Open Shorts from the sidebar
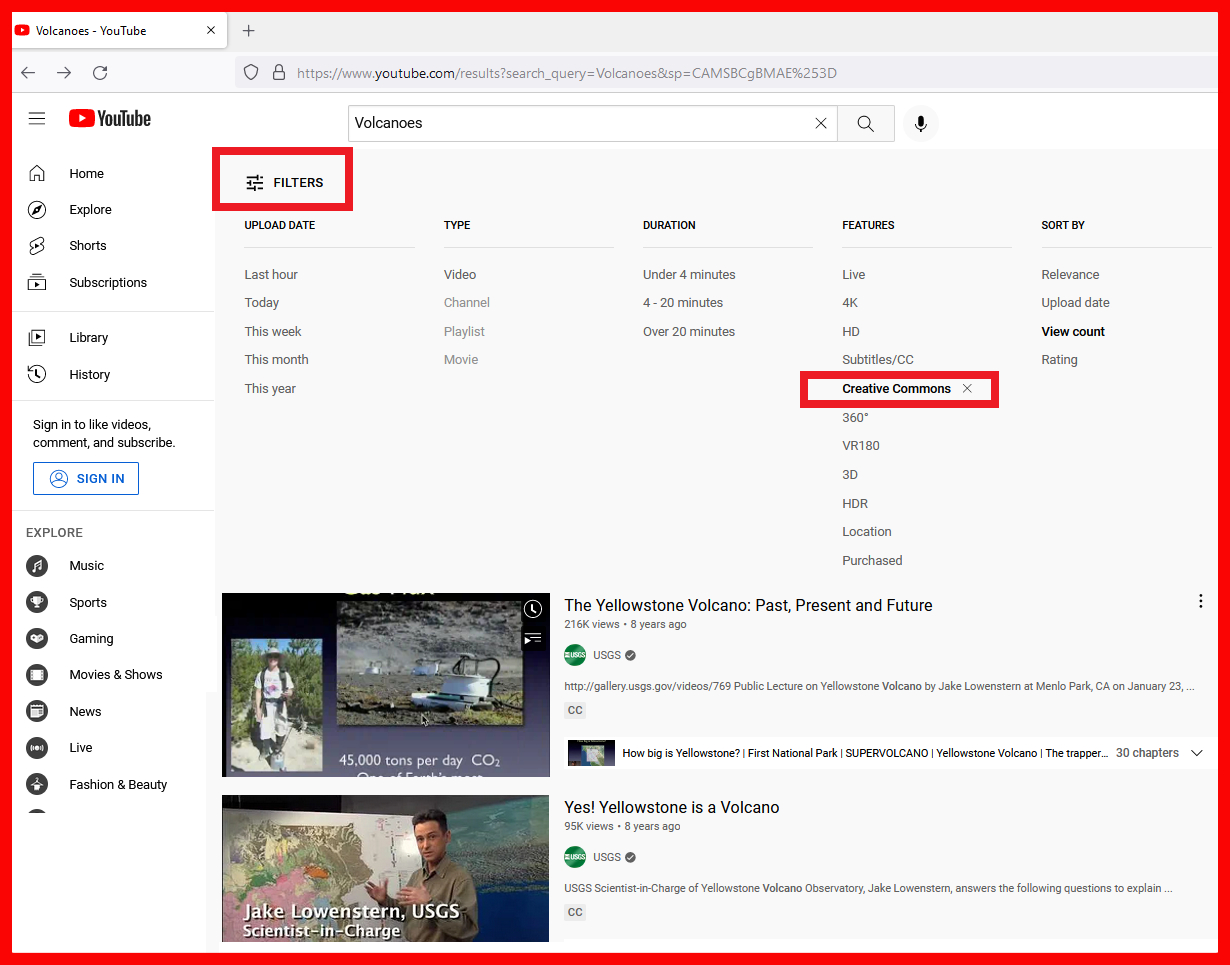 click(x=87, y=246)
